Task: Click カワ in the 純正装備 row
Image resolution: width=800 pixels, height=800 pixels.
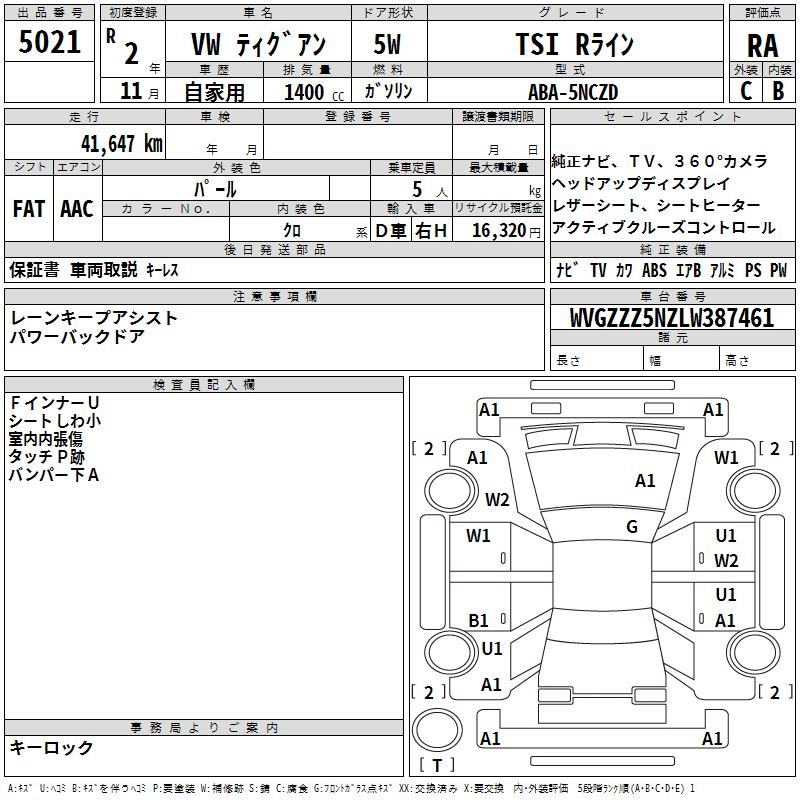Action: [624, 270]
